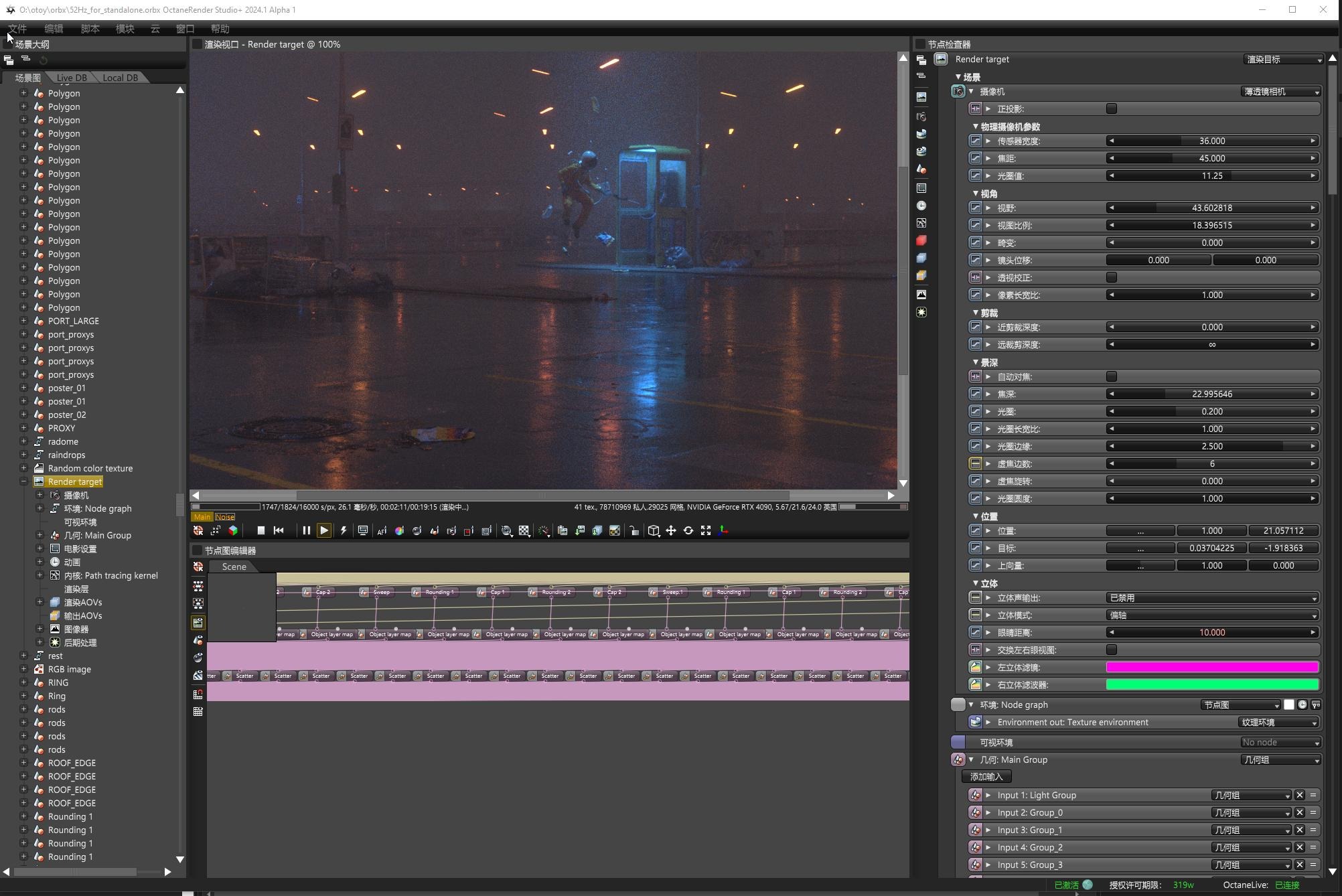Collapse the Render target tree node
1342x896 pixels.
pos(23,481)
